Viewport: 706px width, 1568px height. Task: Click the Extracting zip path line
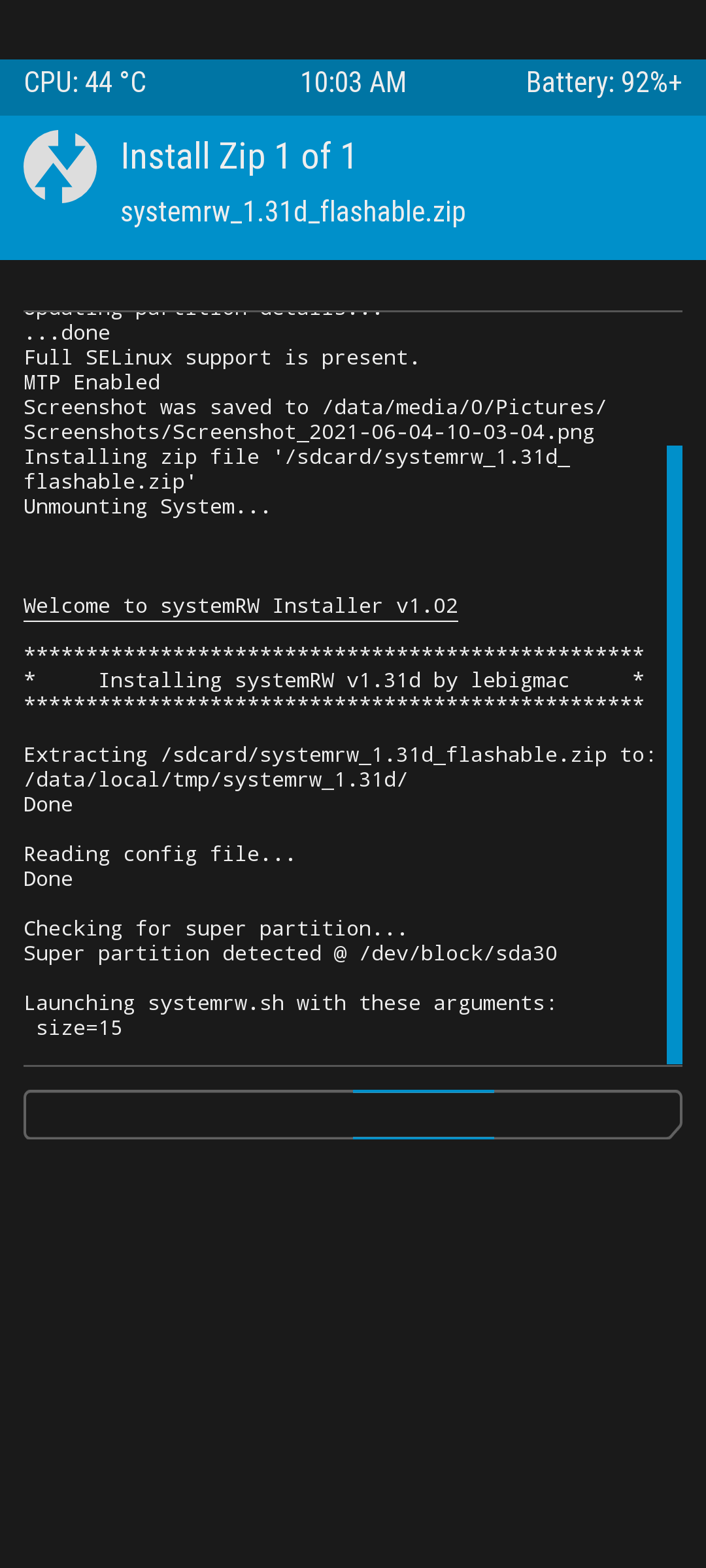340,768
